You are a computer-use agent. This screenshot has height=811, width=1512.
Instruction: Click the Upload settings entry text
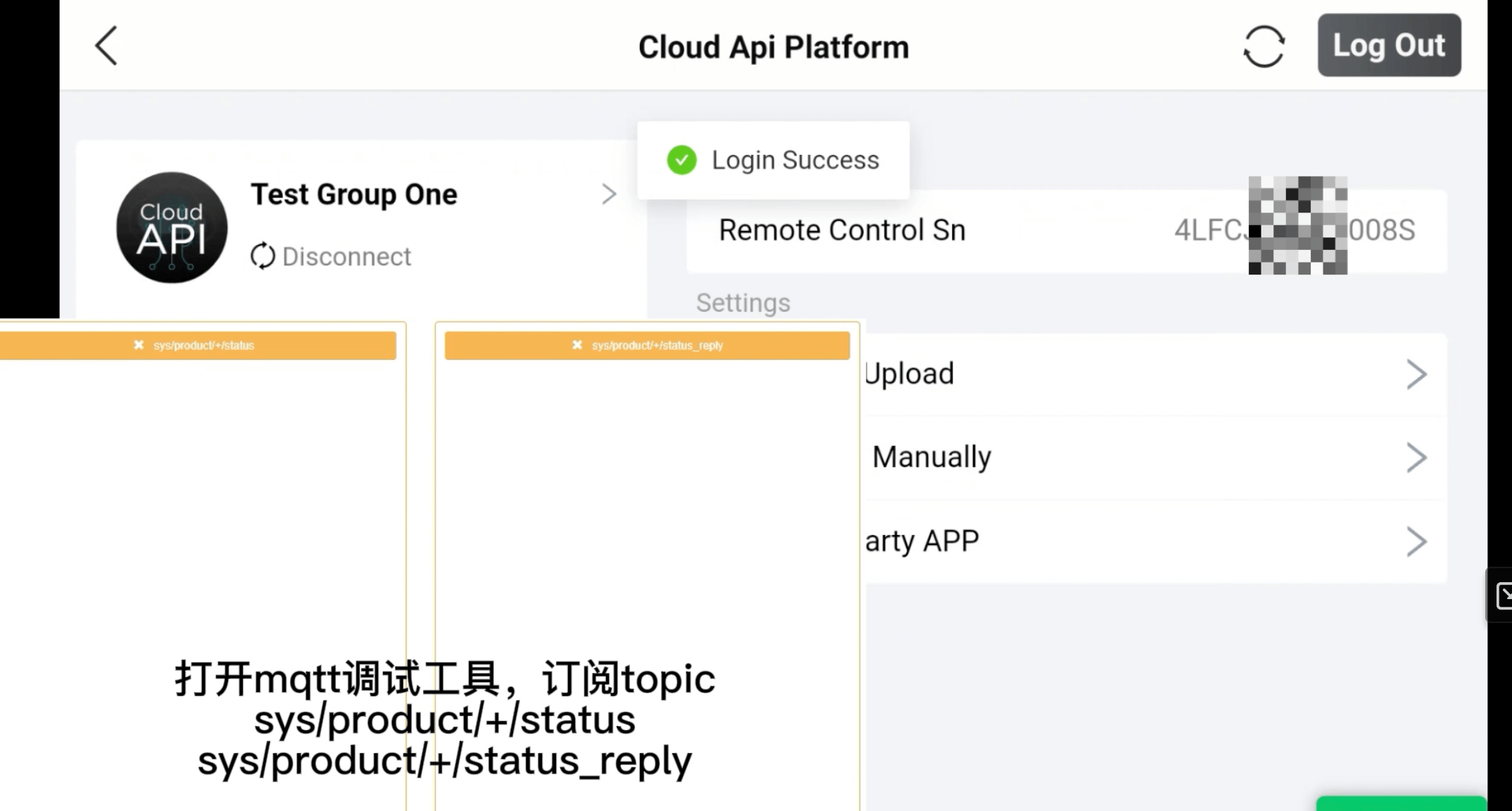909,374
